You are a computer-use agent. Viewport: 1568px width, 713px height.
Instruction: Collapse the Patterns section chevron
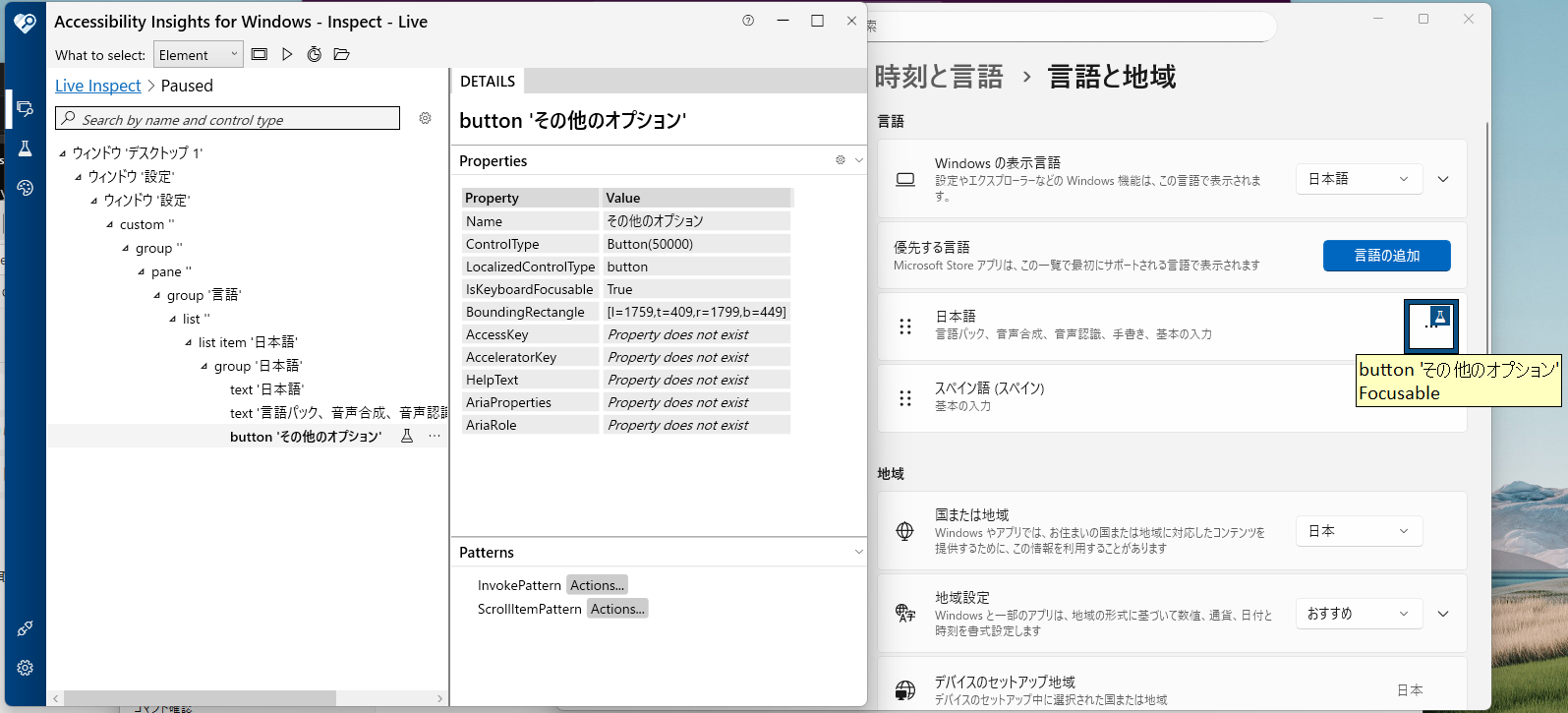[x=858, y=552]
